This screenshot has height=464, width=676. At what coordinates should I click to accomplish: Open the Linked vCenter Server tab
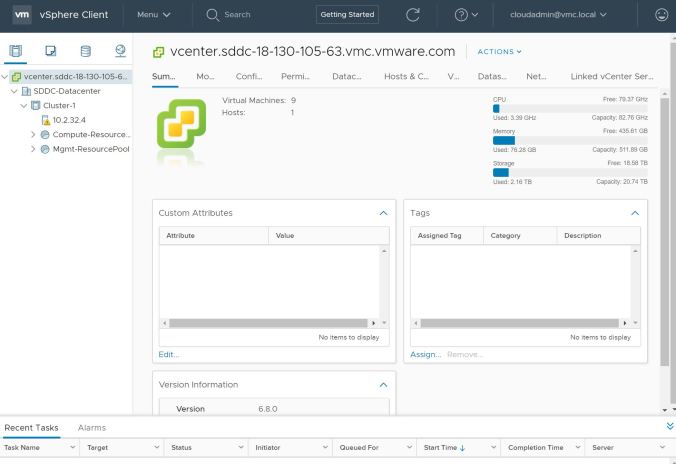coord(611,76)
